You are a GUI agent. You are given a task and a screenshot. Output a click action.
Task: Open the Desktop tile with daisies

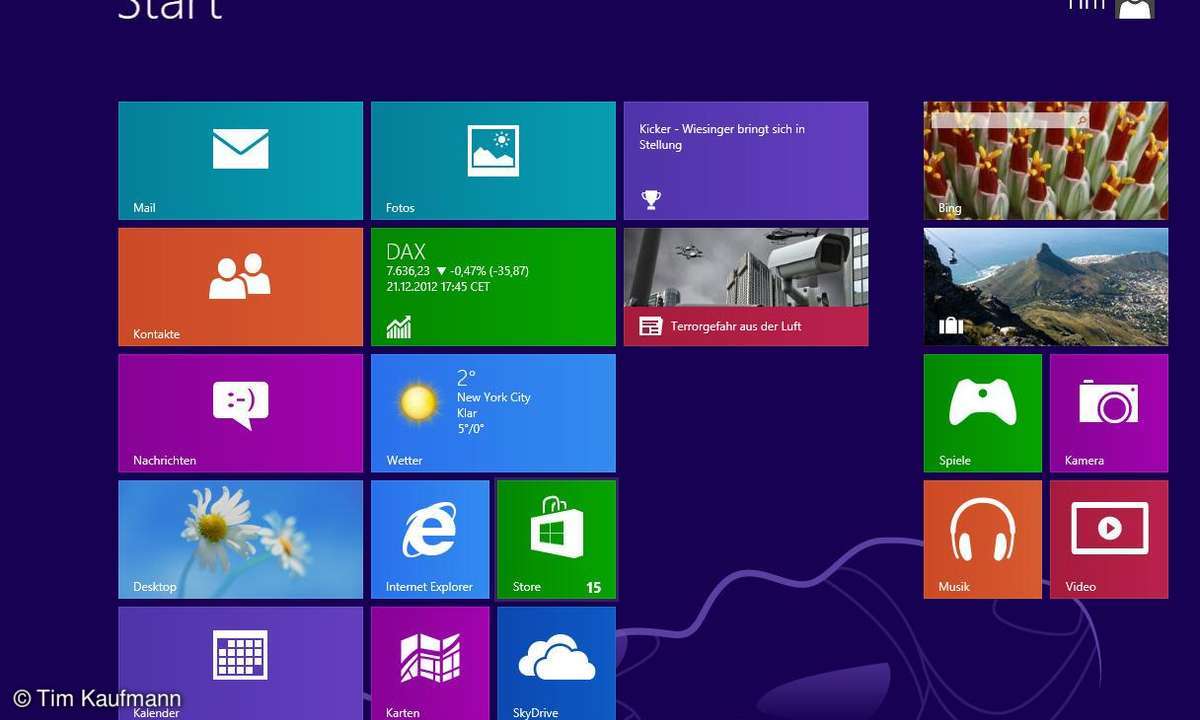241,540
